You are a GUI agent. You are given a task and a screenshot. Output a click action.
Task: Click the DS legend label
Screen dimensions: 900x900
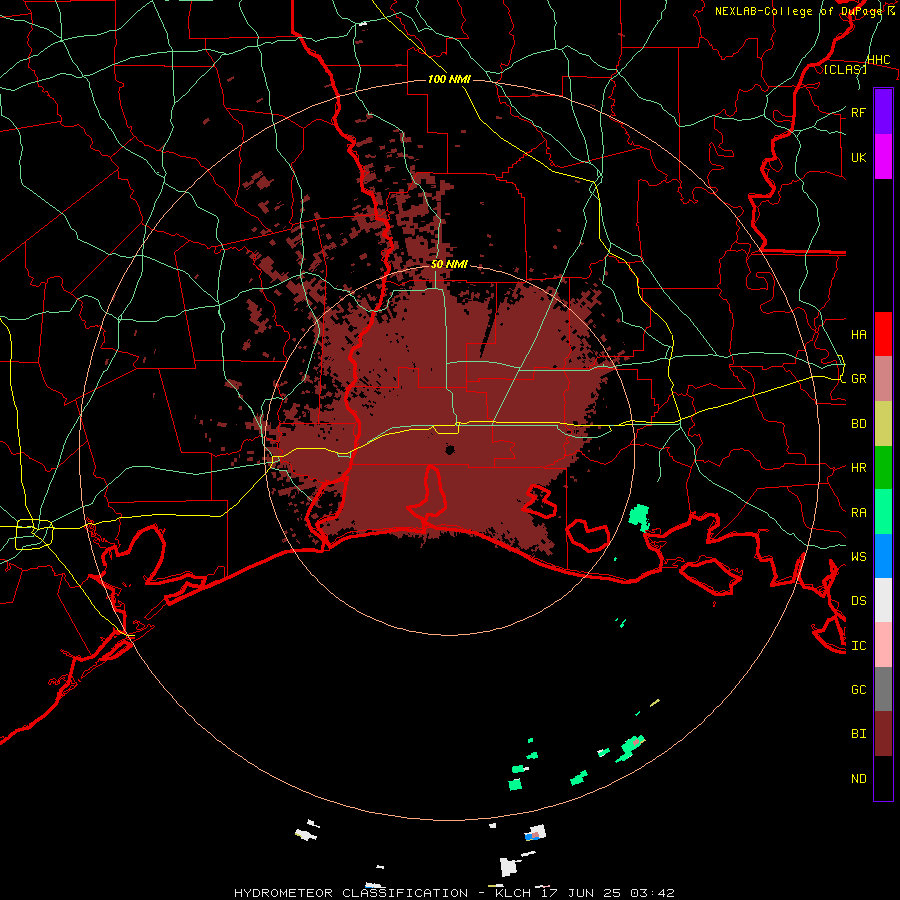tap(858, 600)
